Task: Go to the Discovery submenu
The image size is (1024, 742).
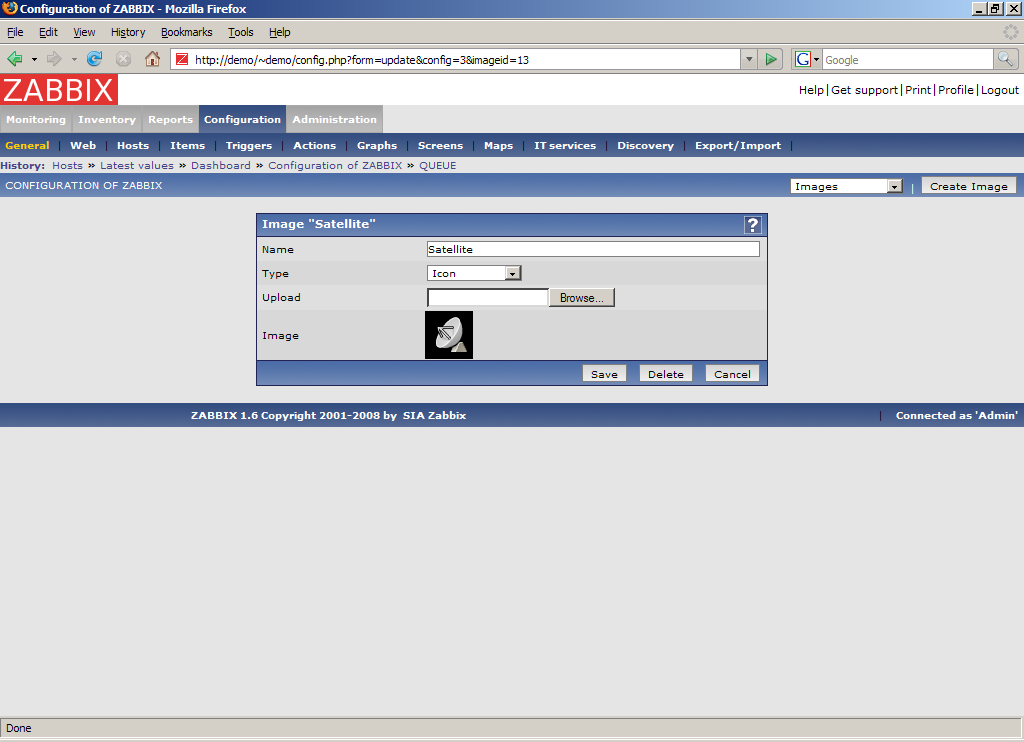Action: tap(645, 146)
